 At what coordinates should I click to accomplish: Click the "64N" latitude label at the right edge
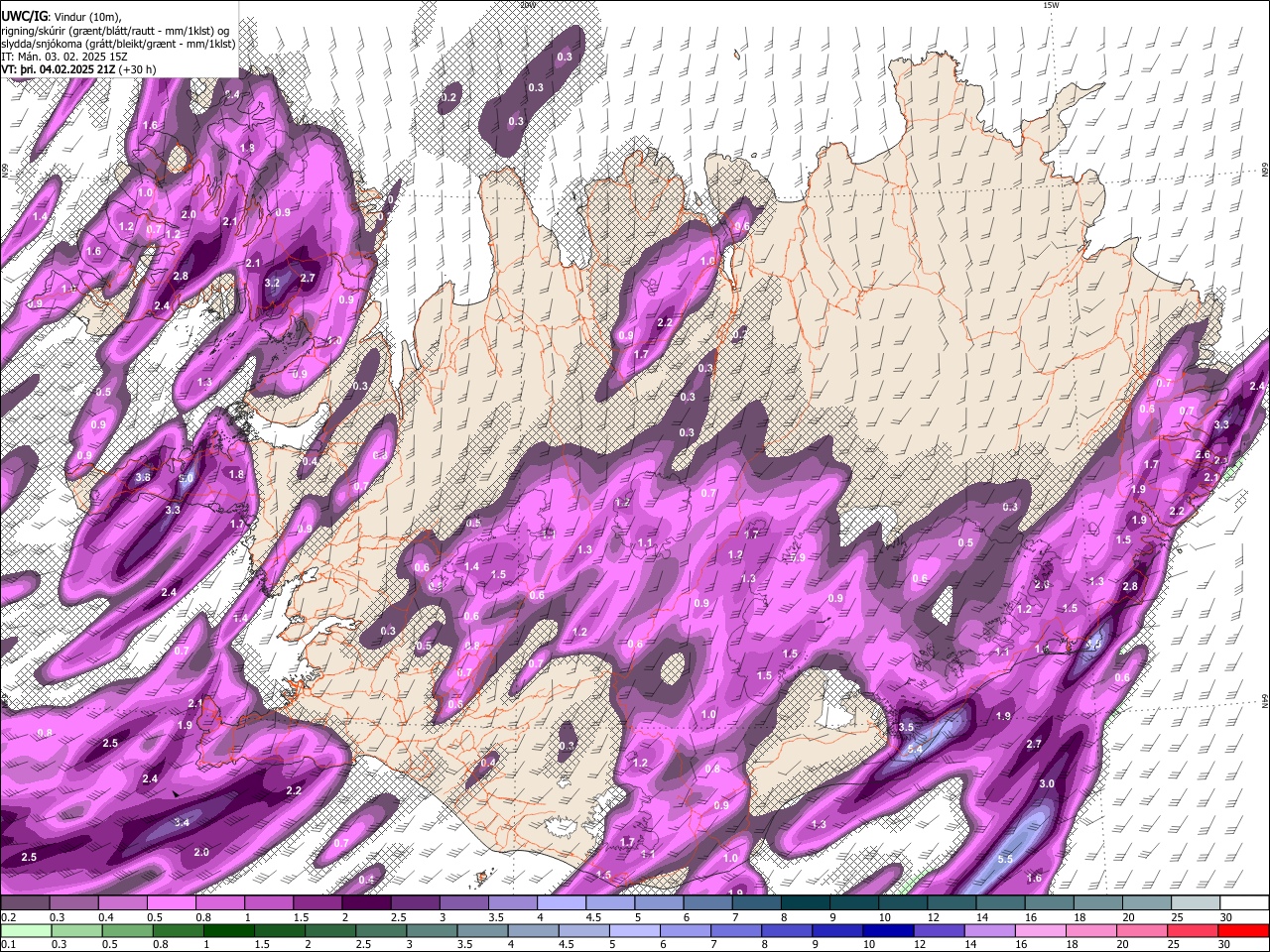1265,701
